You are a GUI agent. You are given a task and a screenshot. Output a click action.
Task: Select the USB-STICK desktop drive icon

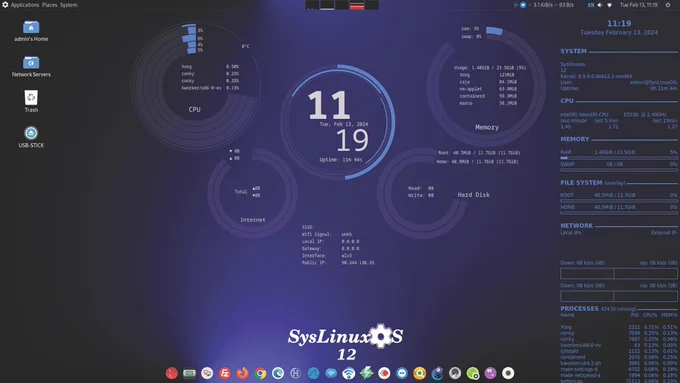click(x=31, y=137)
